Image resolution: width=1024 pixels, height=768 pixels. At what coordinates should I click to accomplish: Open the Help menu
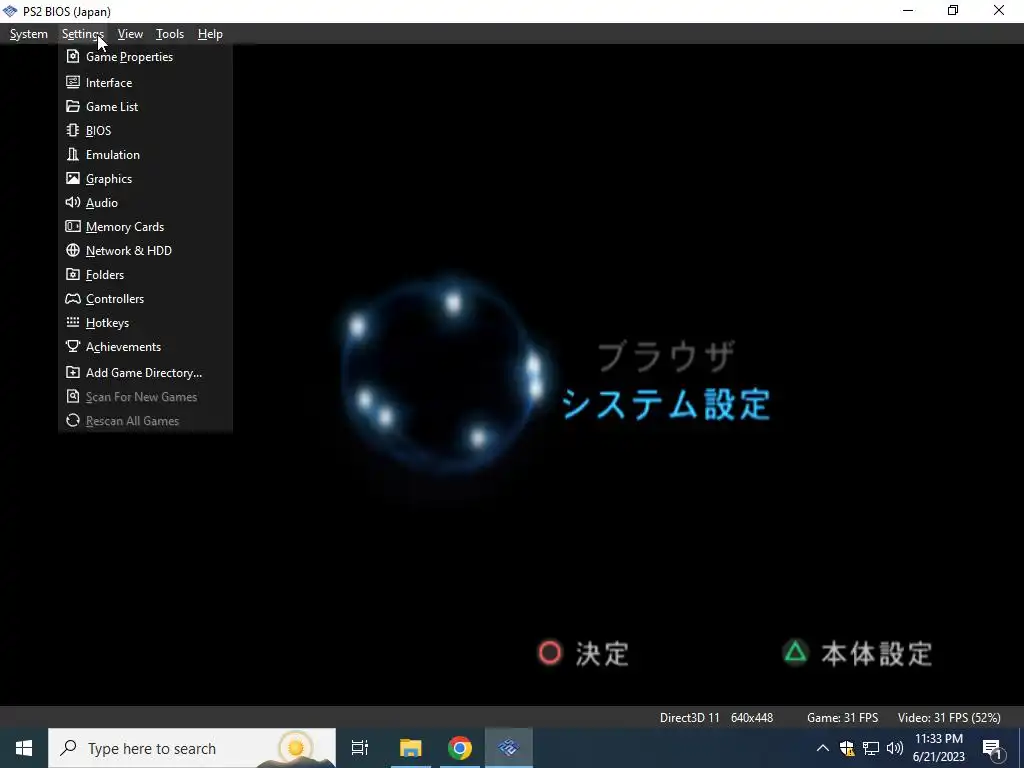210,34
